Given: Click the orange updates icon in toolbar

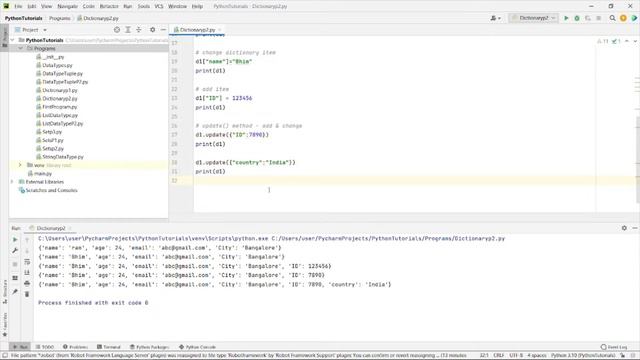Looking at the screenshot, I should (x=623, y=18).
